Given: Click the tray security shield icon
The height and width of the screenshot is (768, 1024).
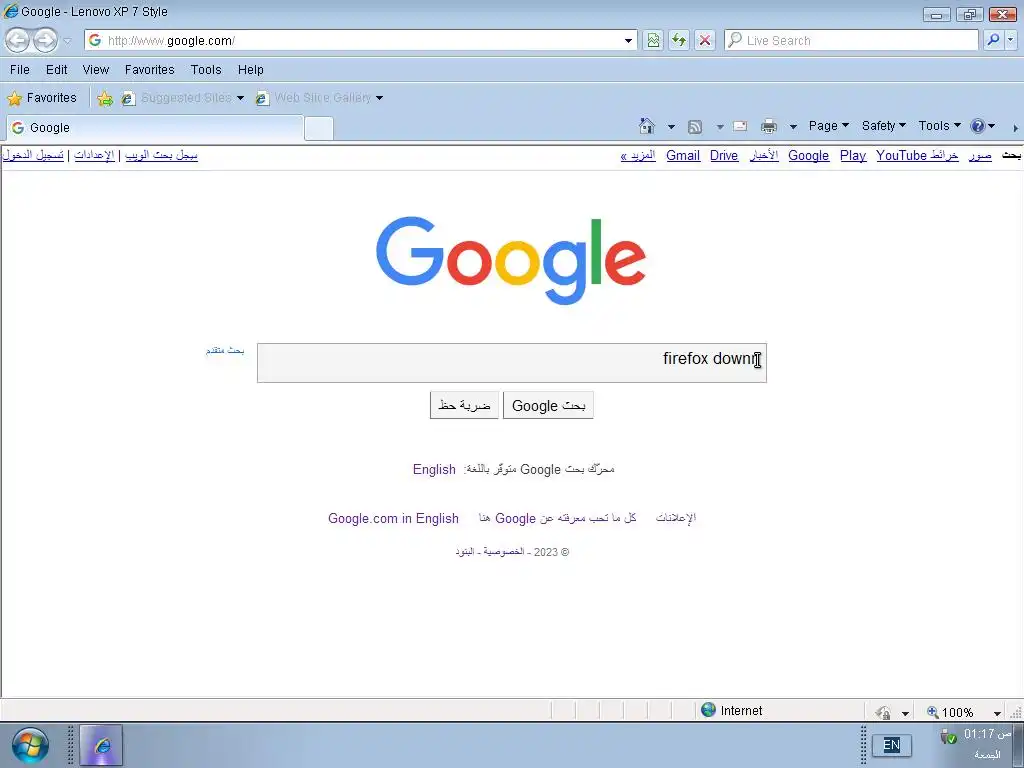Looking at the screenshot, I should [x=948, y=737].
